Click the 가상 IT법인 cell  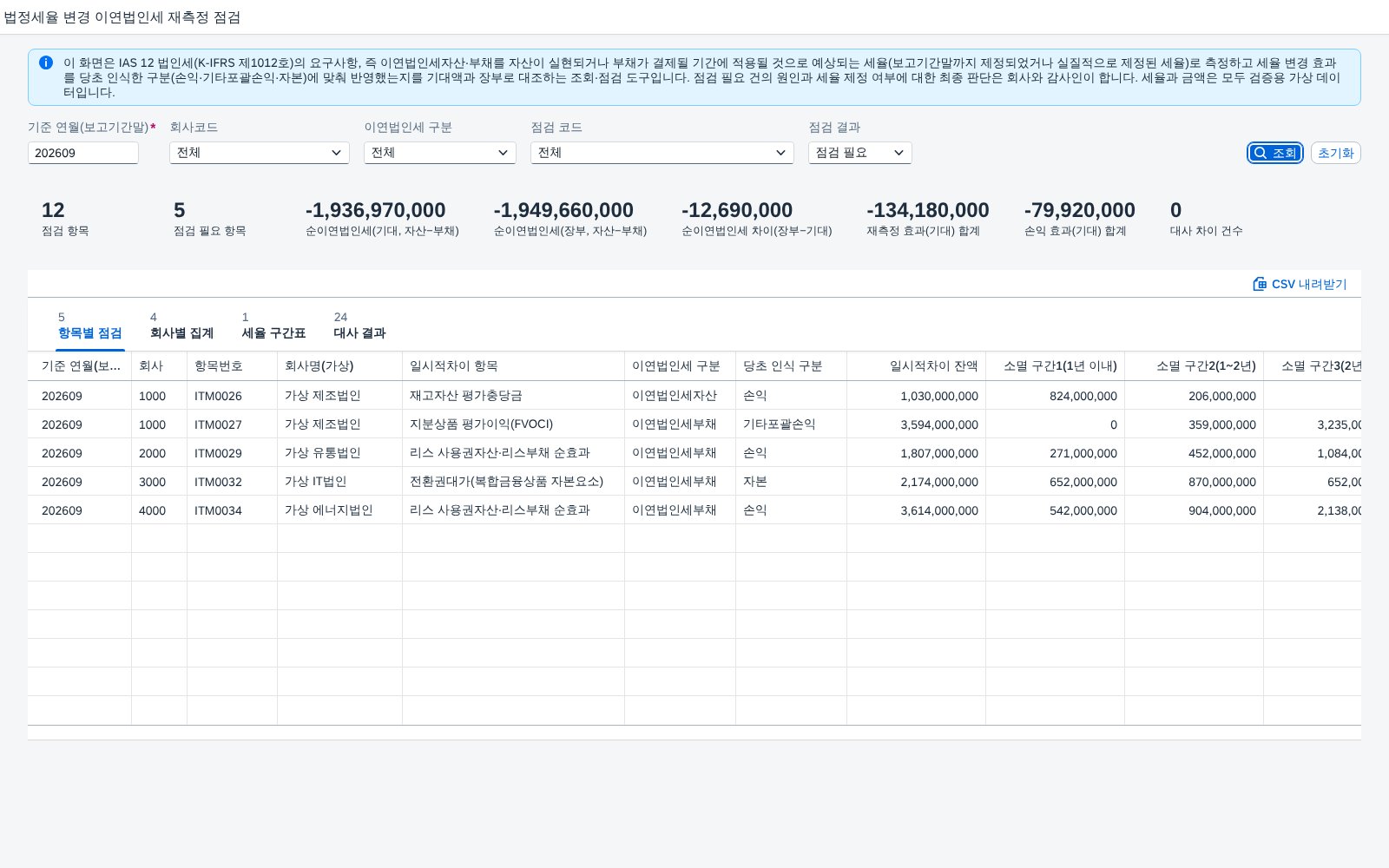click(x=339, y=482)
